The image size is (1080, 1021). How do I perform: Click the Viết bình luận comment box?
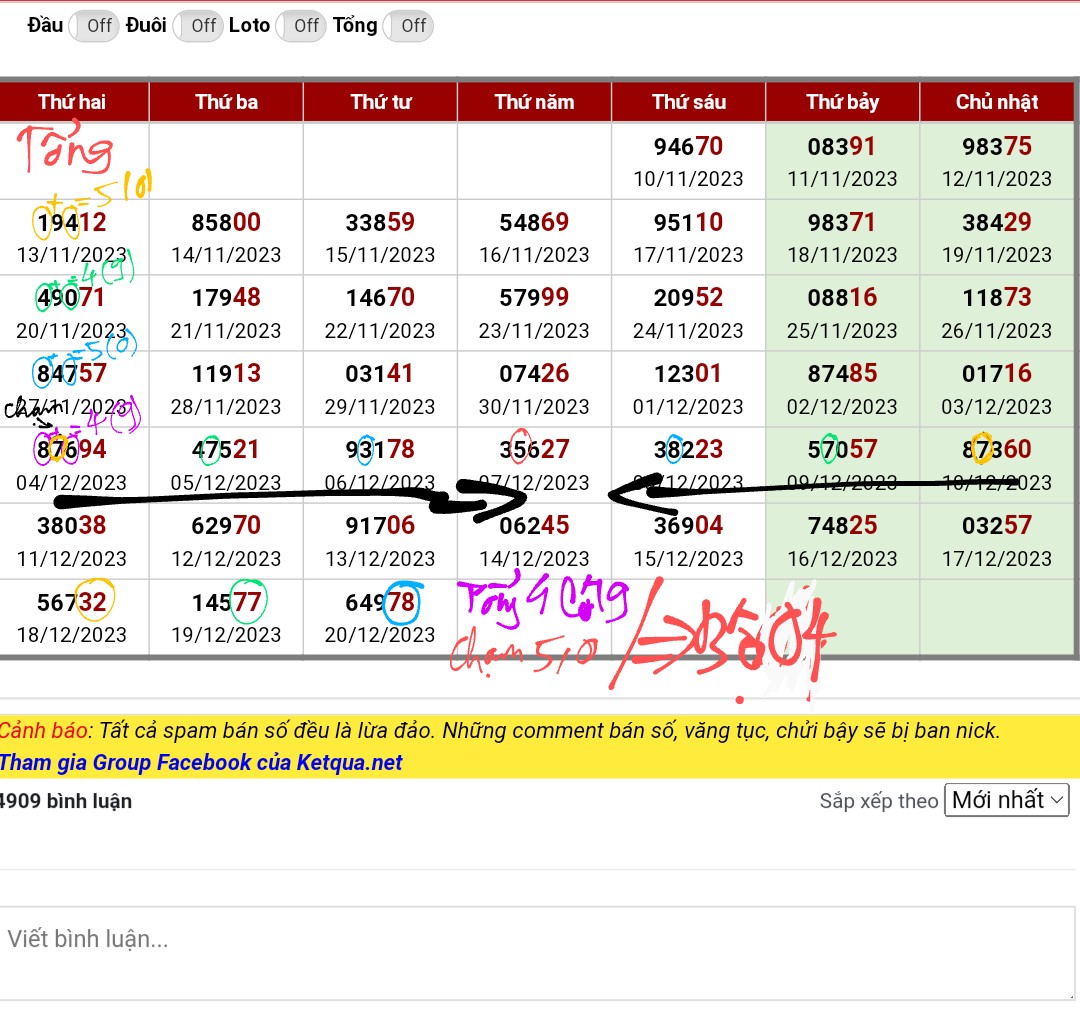click(x=538, y=952)
